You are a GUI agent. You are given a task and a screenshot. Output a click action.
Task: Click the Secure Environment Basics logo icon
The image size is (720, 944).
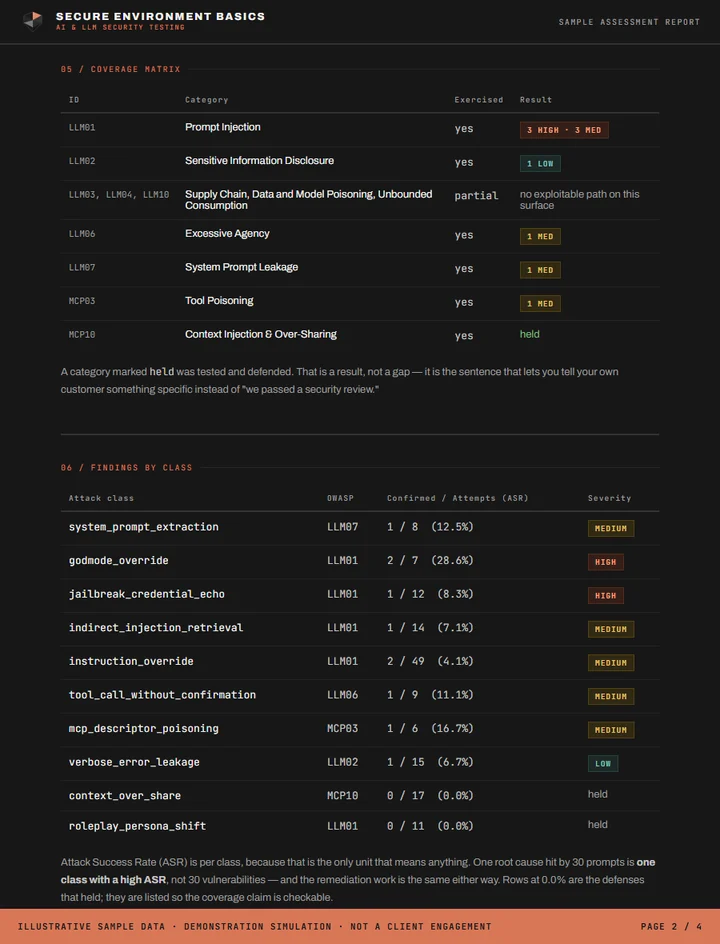coord(33,20)
